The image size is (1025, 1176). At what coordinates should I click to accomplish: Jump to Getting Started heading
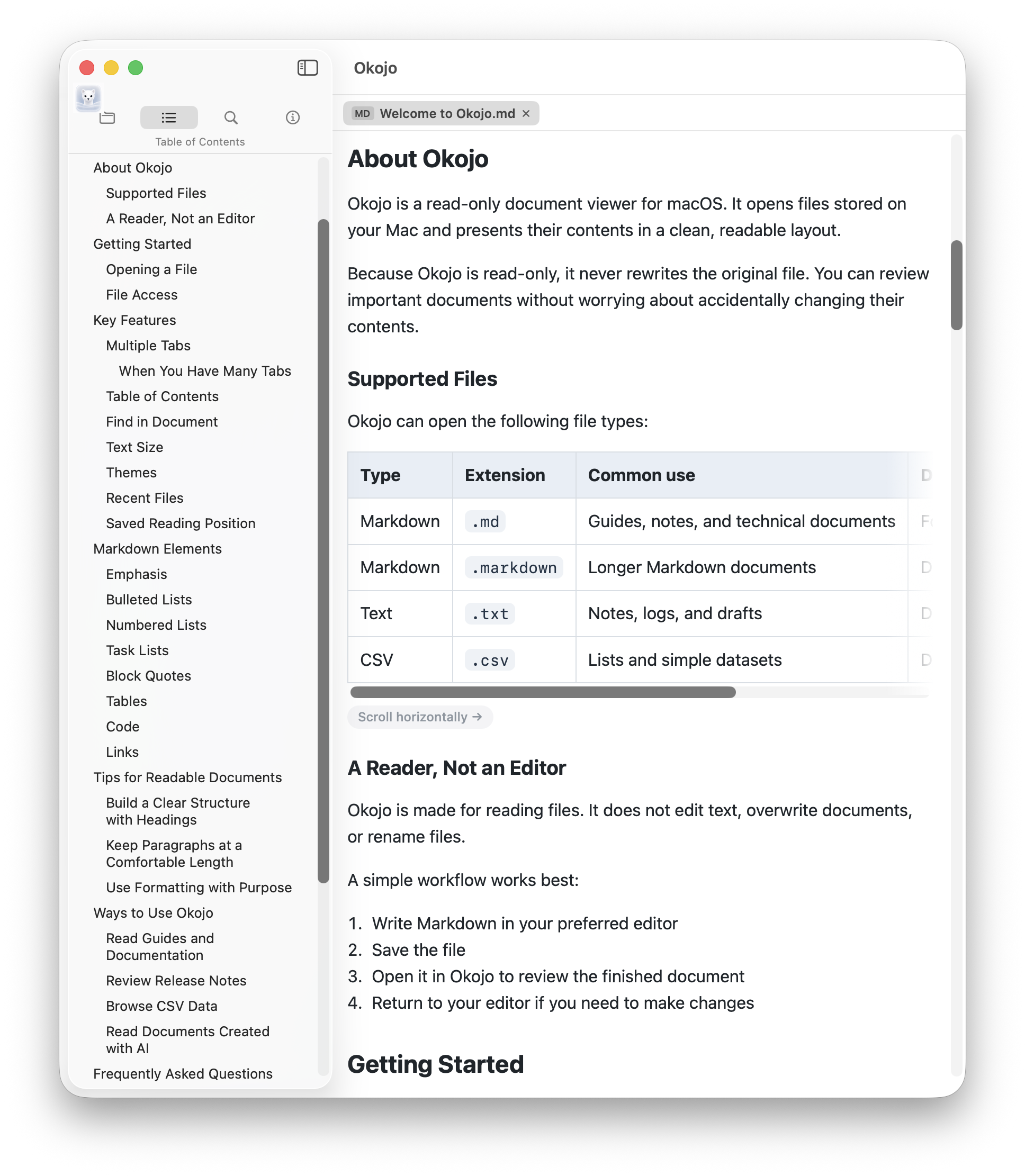[x=142, y=244]
